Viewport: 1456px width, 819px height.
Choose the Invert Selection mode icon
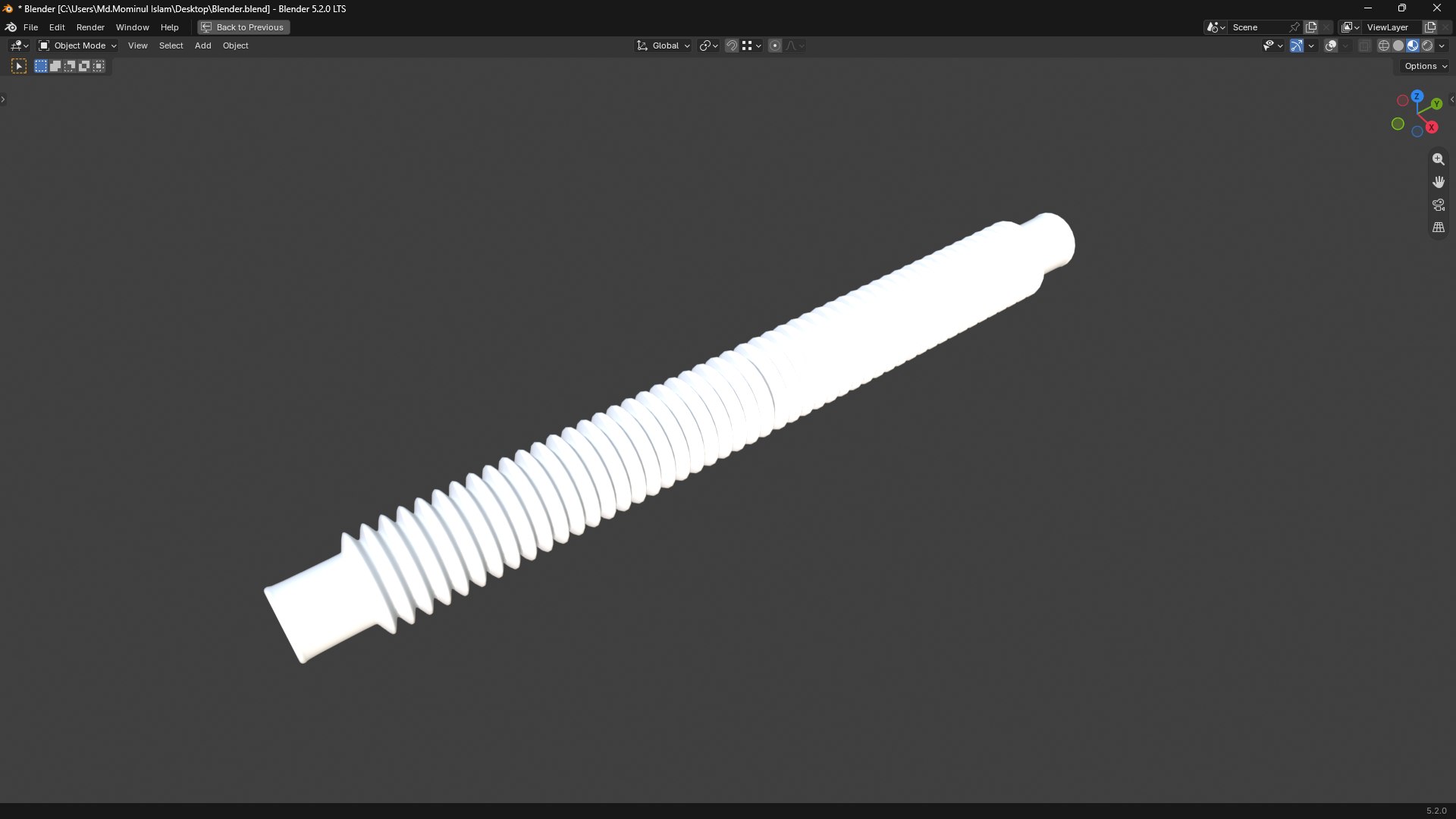tap(84, 67)
